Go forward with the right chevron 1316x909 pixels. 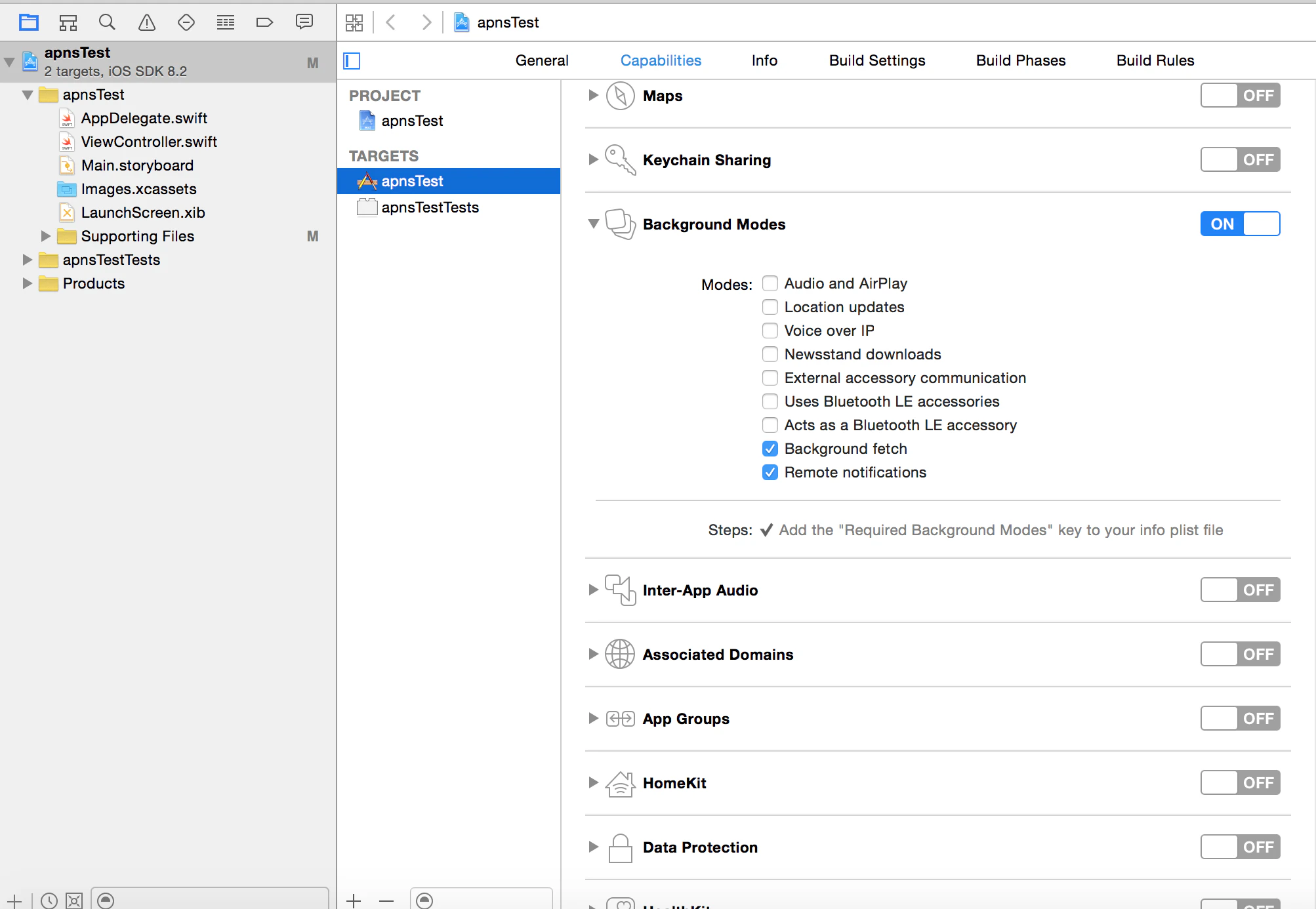pyautogui.click(x=426, y=23)
